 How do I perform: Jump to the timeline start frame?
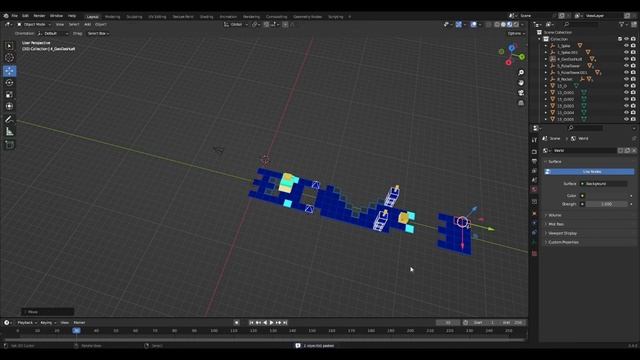251,323
